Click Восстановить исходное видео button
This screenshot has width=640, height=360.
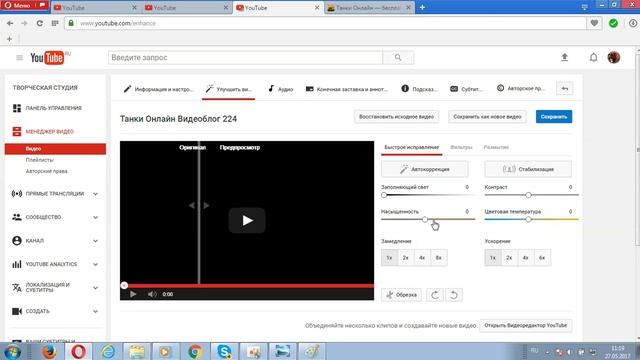tap(396, 117)
